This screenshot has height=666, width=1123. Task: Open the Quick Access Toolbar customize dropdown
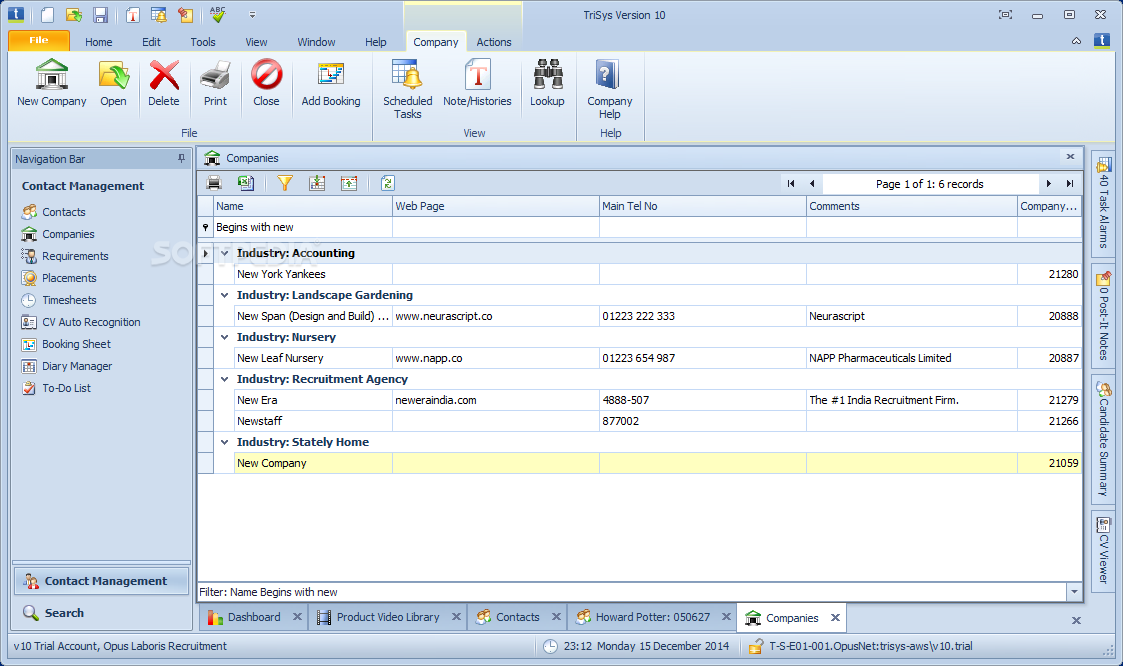(252, 15)
